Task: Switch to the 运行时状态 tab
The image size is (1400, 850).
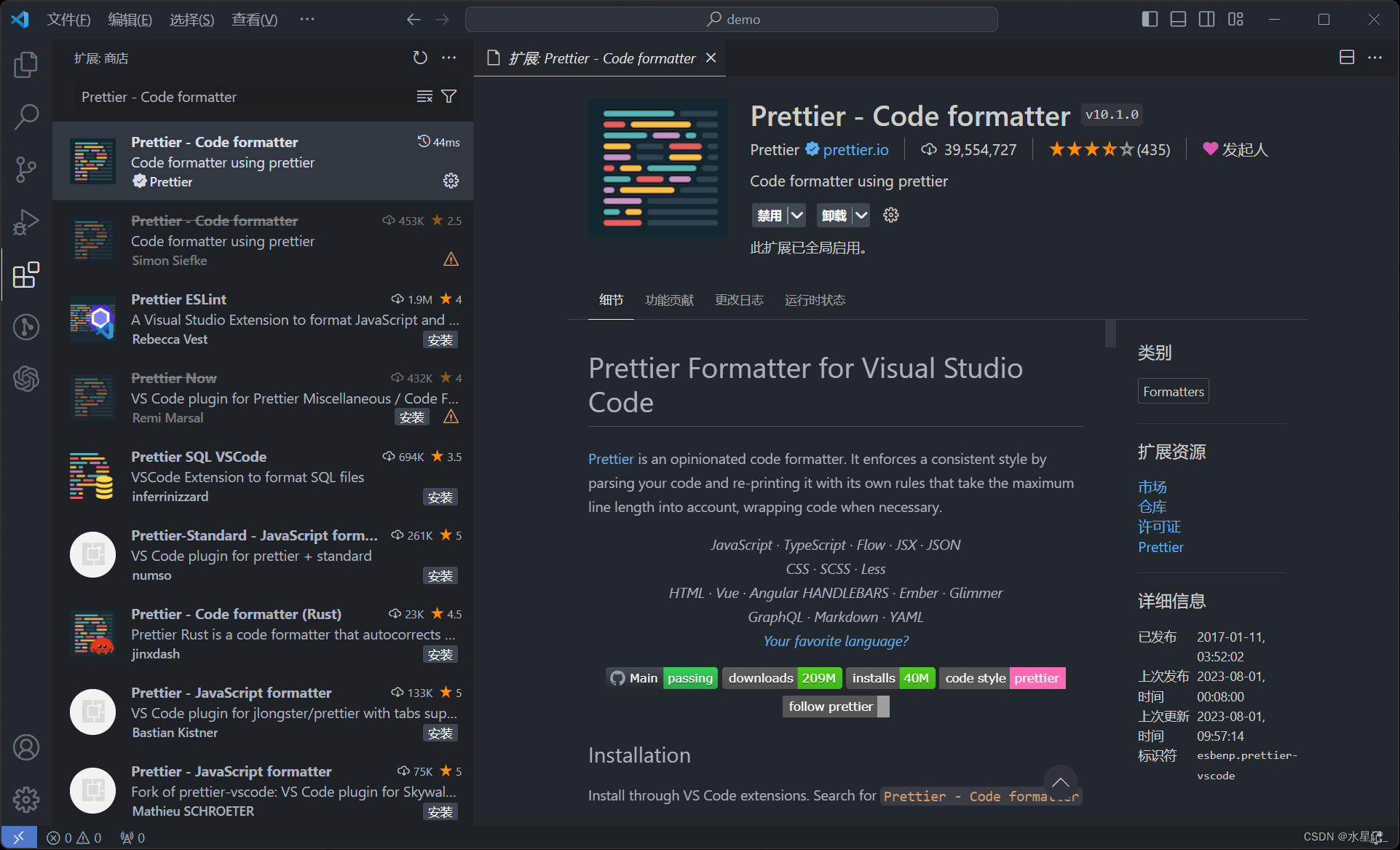Action: (x=815, y=300)
